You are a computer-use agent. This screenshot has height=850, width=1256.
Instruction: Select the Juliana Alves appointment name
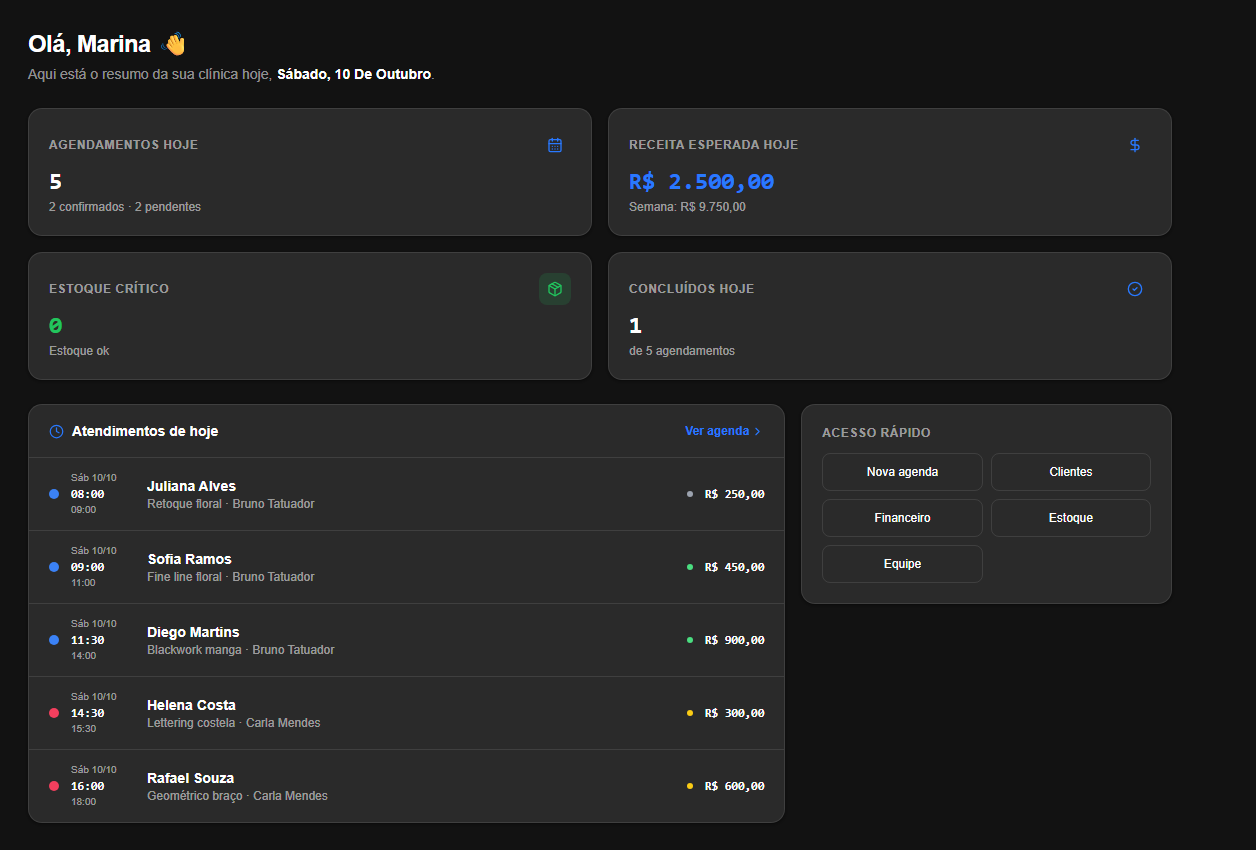pos(191,486)
